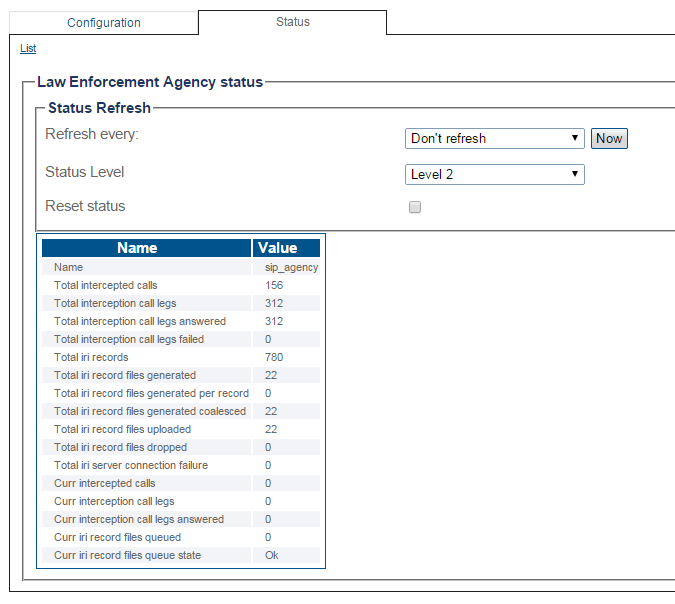The width and height of the screenshot is (675, 604).
Task: Enable the Reset status checkbox
Action: (x=415, y=207)
